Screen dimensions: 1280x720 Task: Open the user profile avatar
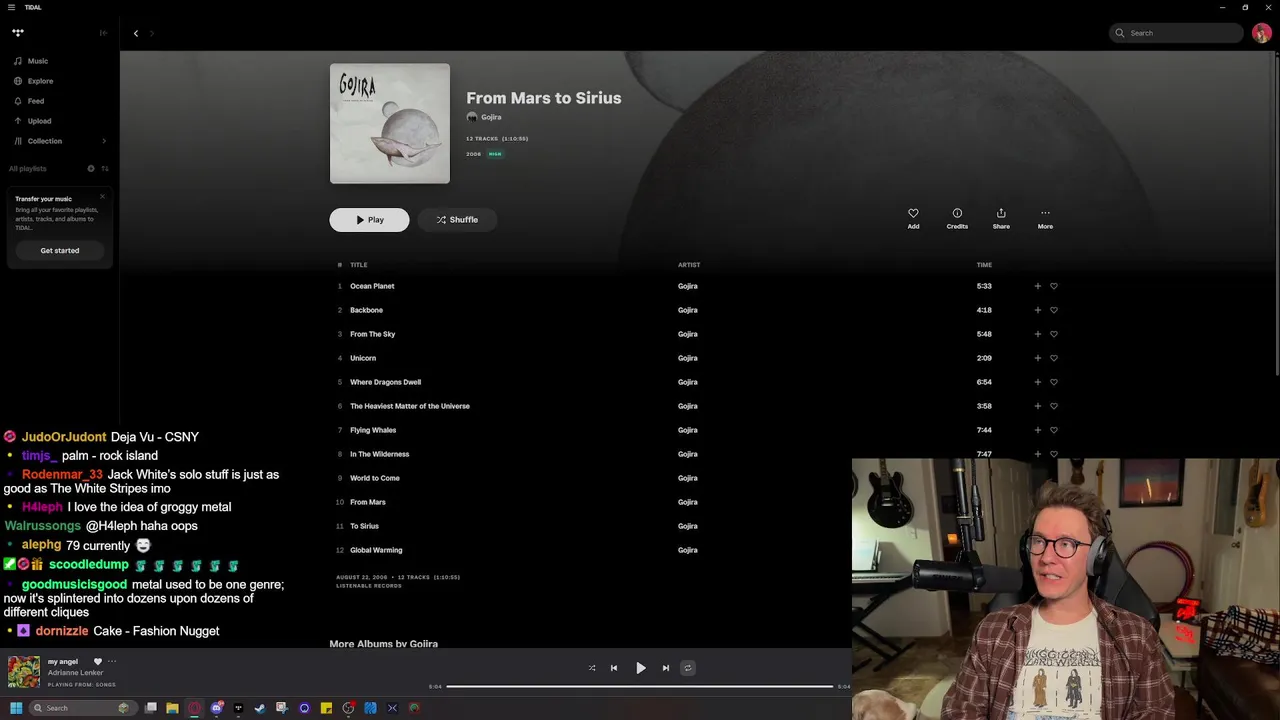(x=1262, y=33)
